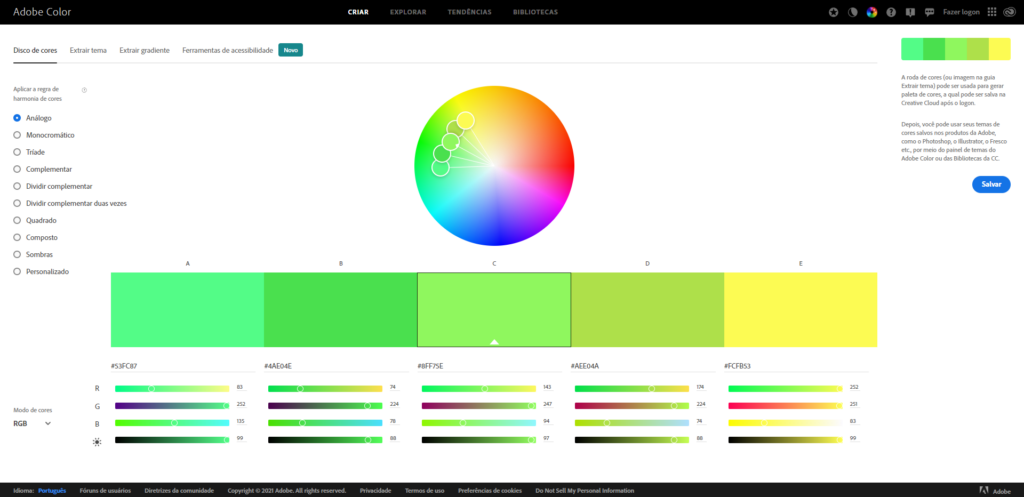Click the Salvar button
The height and width of the screenshot is (497, 1024).
click(991, 184)
